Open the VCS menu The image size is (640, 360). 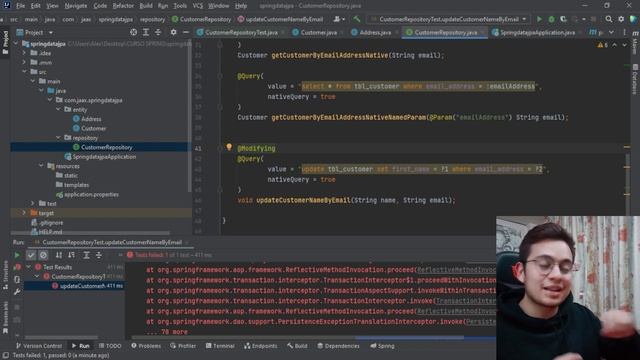tap(198, 6)
